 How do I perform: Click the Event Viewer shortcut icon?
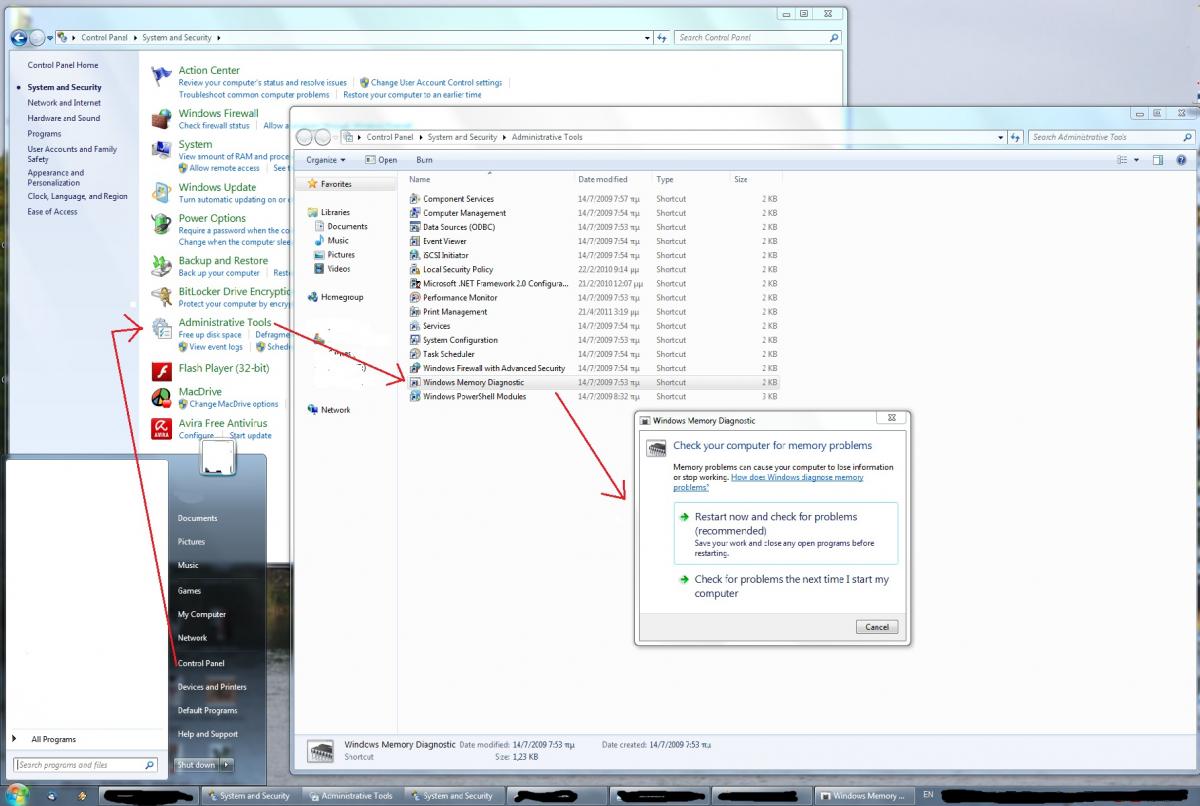pos(415,241)
